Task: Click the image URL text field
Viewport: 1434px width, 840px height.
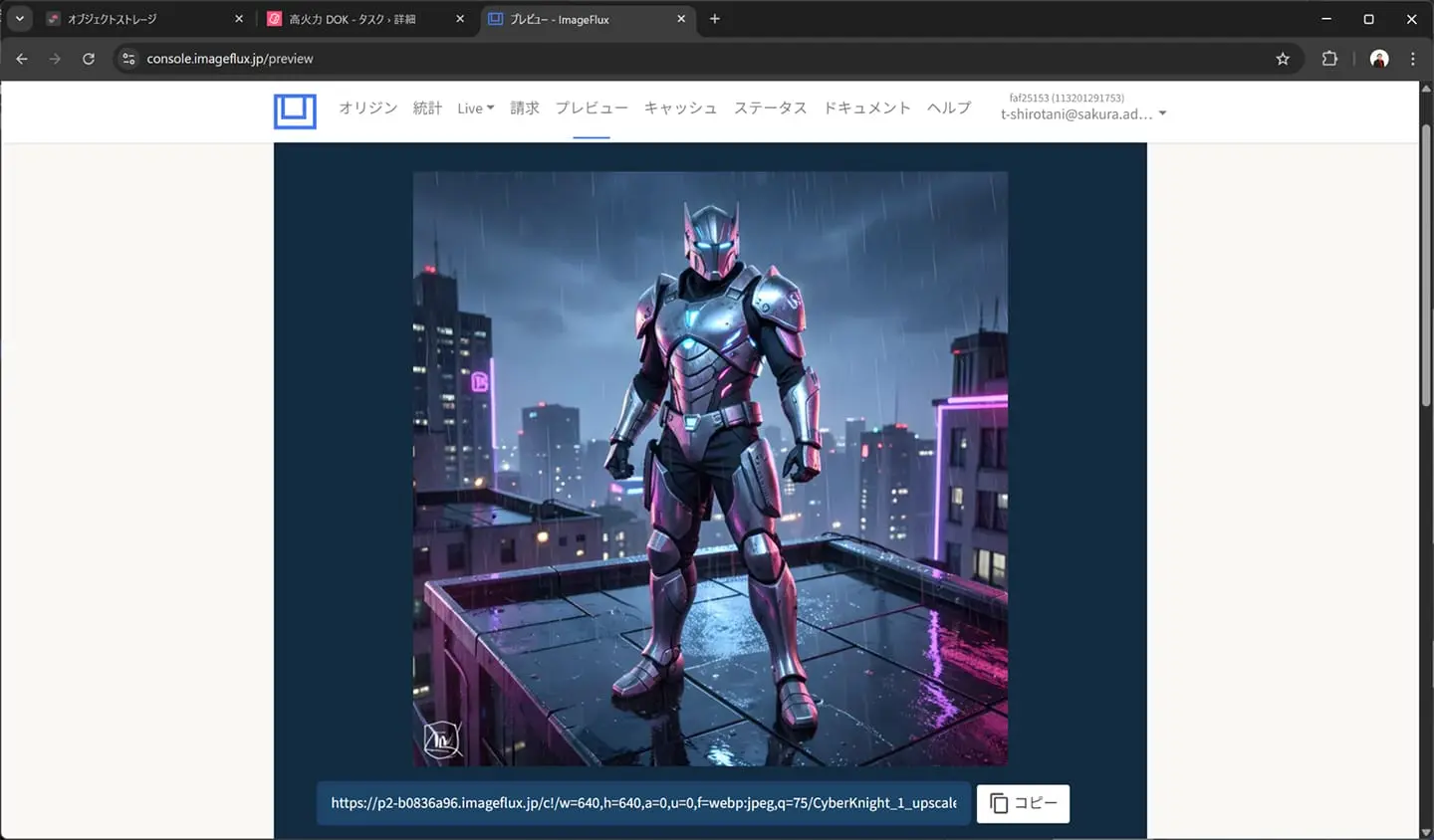Action: coord(643,803)
